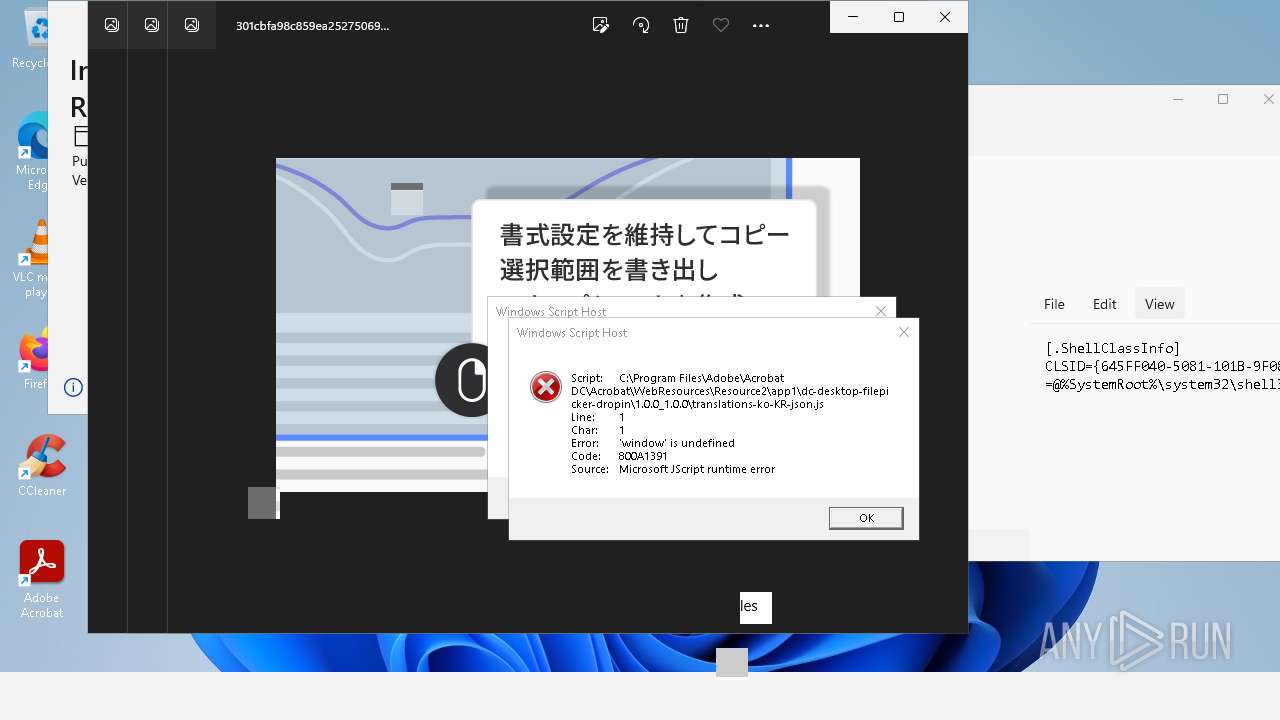Close the rear Windows Script Host dialog
This screenshot has height=720, width=1280.
click(x=881, y=311)
